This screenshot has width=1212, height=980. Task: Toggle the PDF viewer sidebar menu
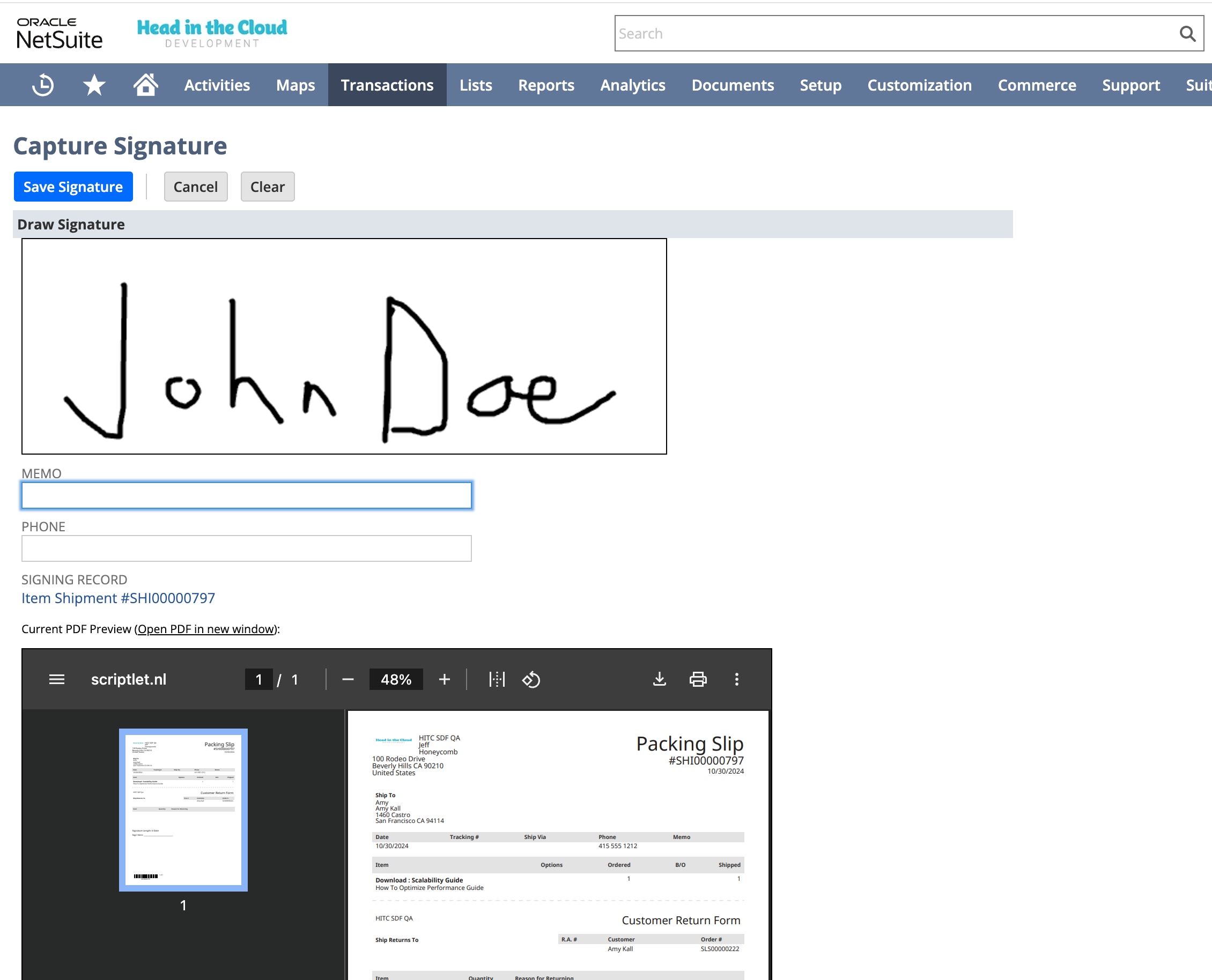pyautogui.click(x=56, y=679)
